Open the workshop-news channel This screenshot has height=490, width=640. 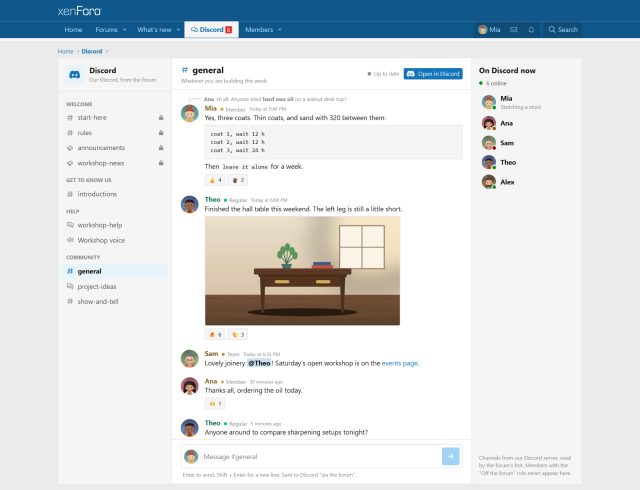click(116, 163)
